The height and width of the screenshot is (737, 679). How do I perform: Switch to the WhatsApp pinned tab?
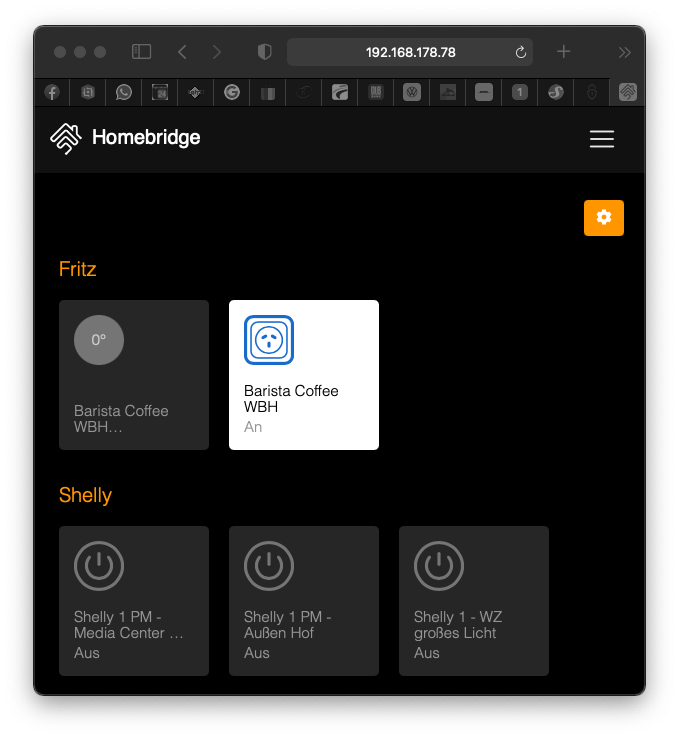click(x=124, y=92)
